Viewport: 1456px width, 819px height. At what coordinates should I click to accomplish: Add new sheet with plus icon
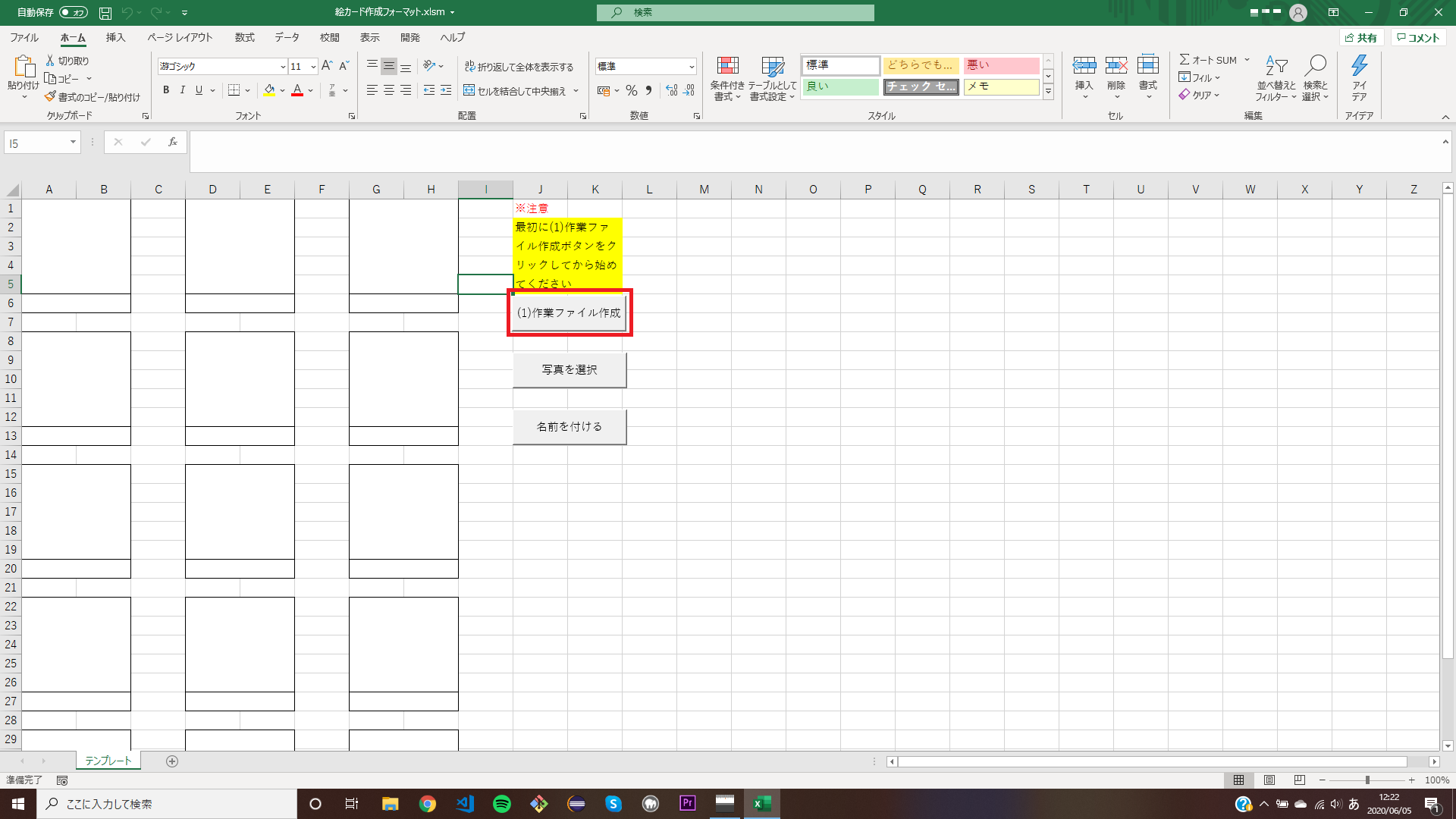pyautogui.click(x=172, y=761)
